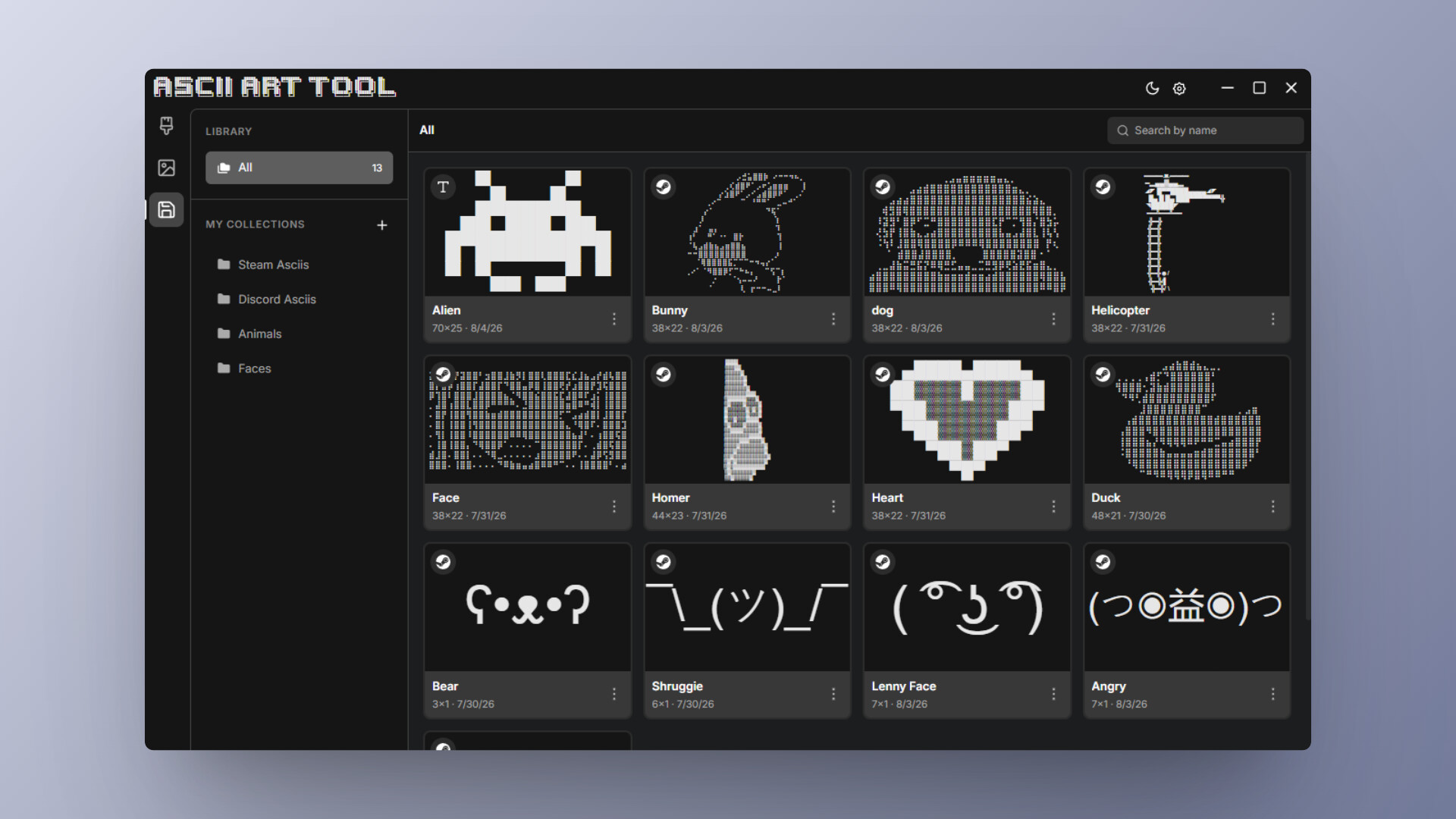
Task: Open the Lenny Face card options menu
Action: click(1053, 695)
